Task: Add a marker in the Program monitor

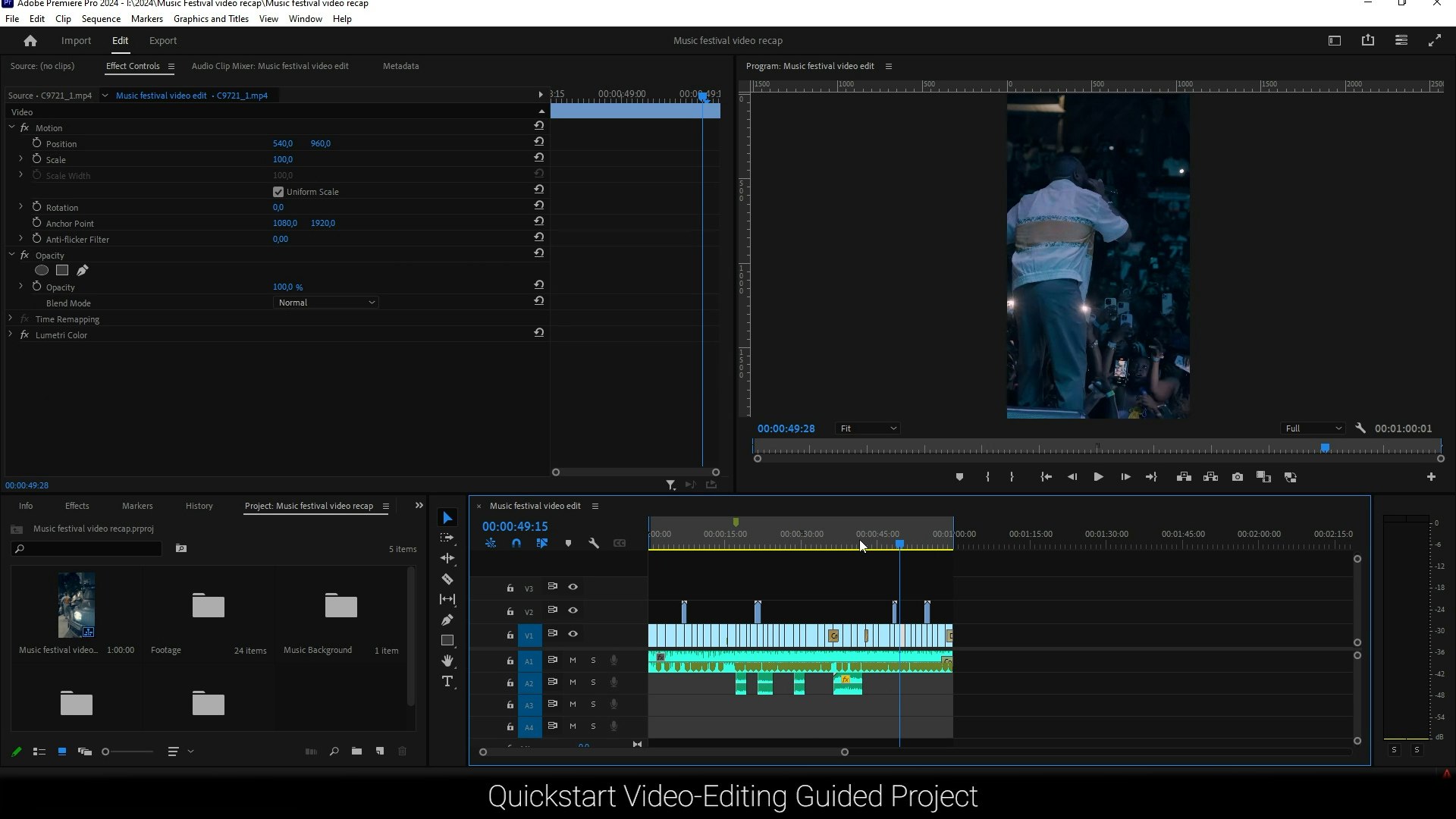Action: (x=959, y=477)
